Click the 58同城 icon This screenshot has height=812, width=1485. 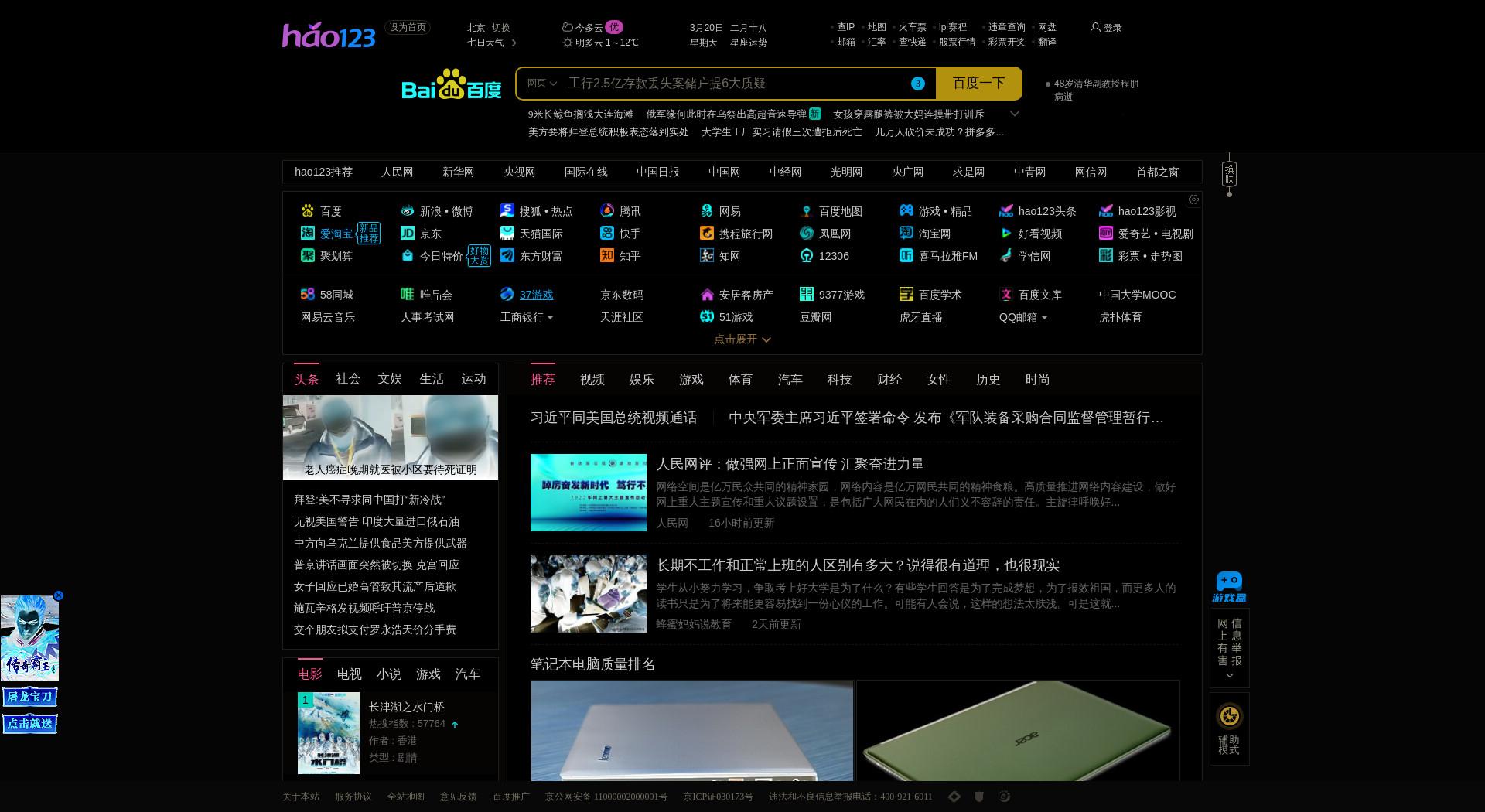308,294
